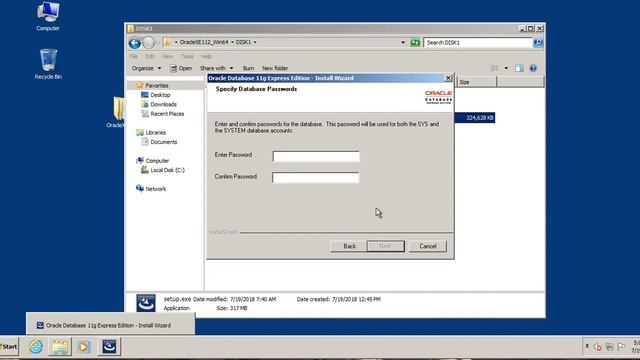Click the Action Center flag tray icon
The image size is (640, 360).
point(621,347)
